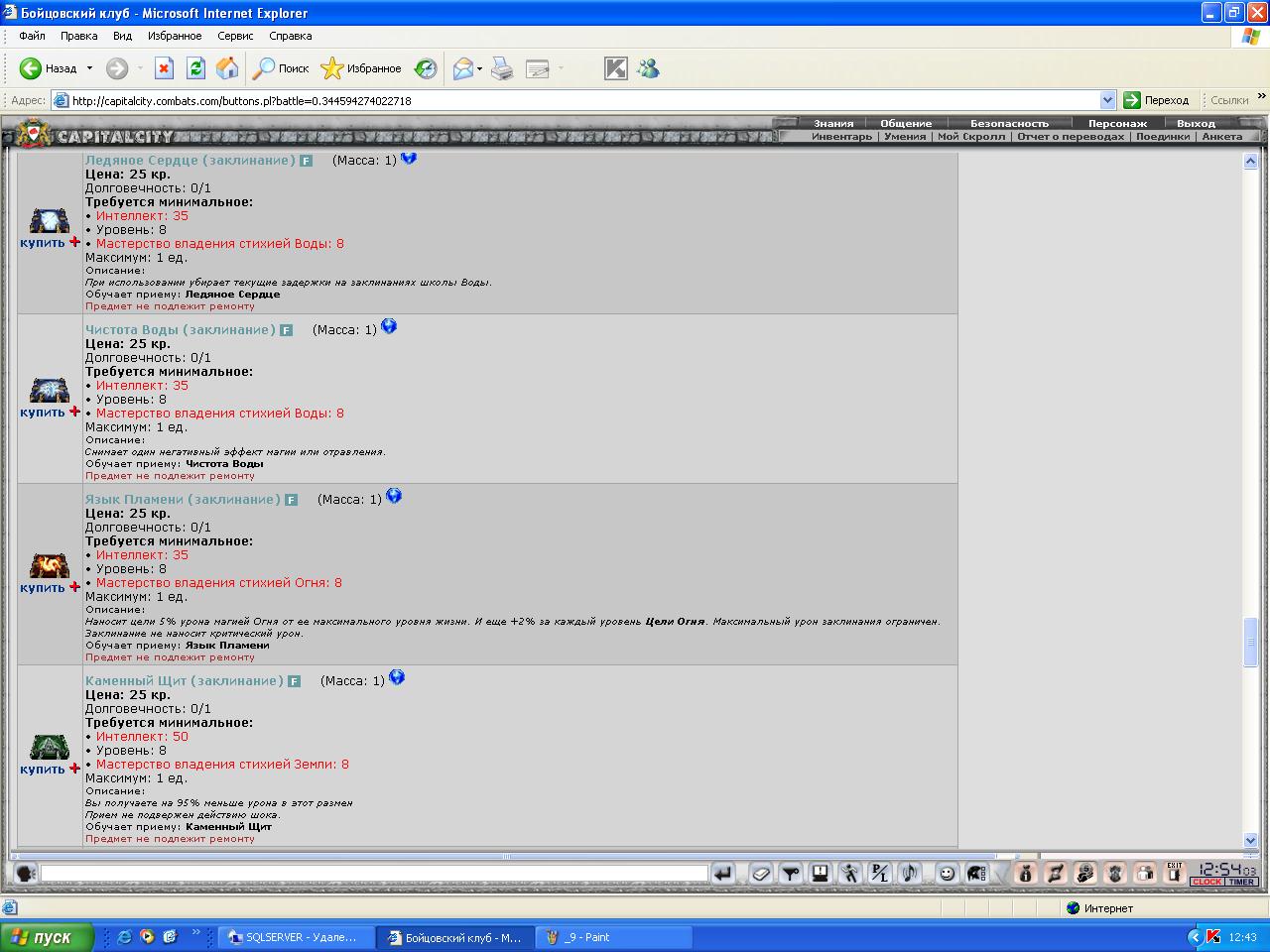Toggle the system messages monitor icon
Viewport: 1270px width, 952px height.
pos(821,874)
